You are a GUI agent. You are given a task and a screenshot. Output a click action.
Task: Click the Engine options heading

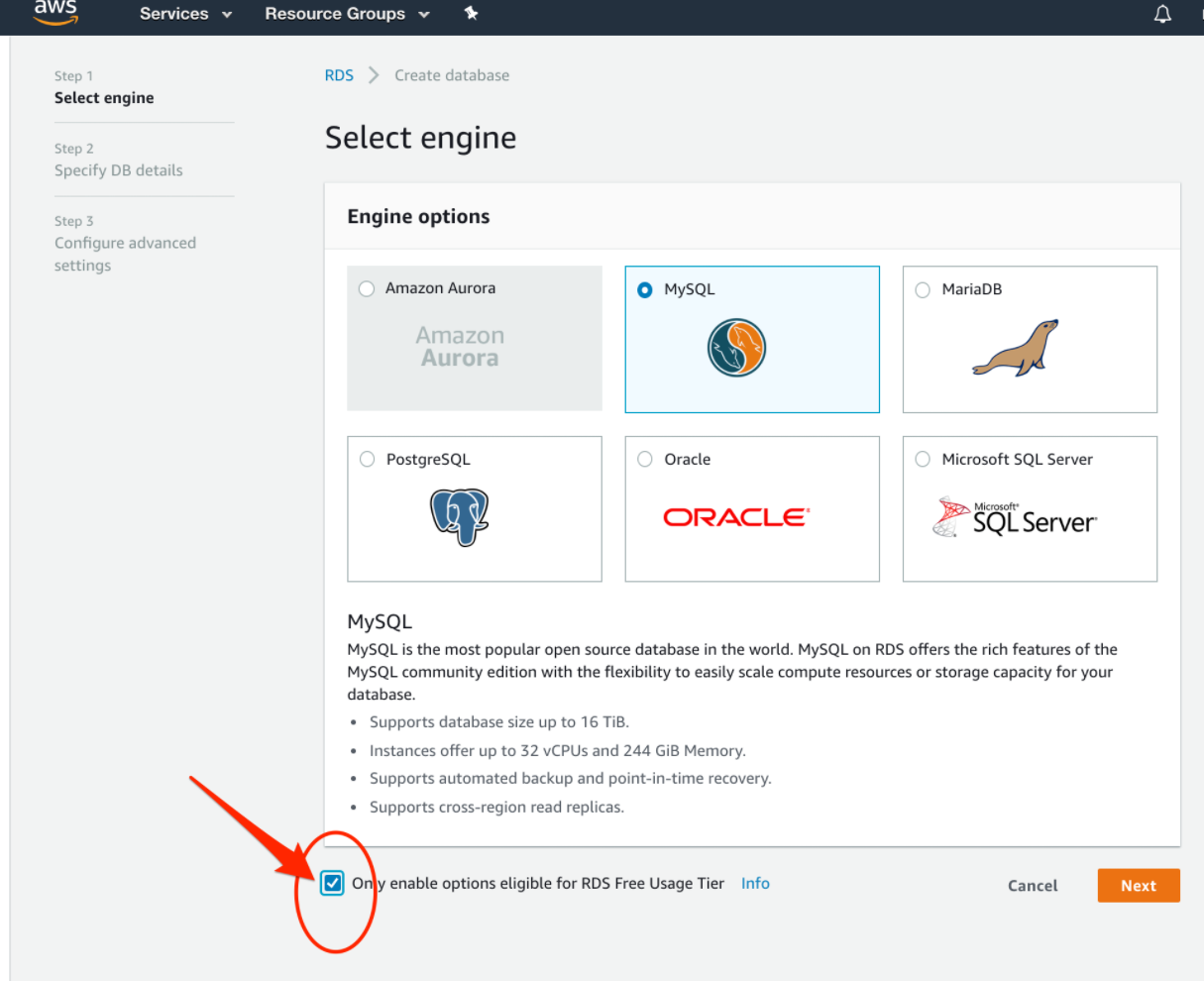pos(418,217)
